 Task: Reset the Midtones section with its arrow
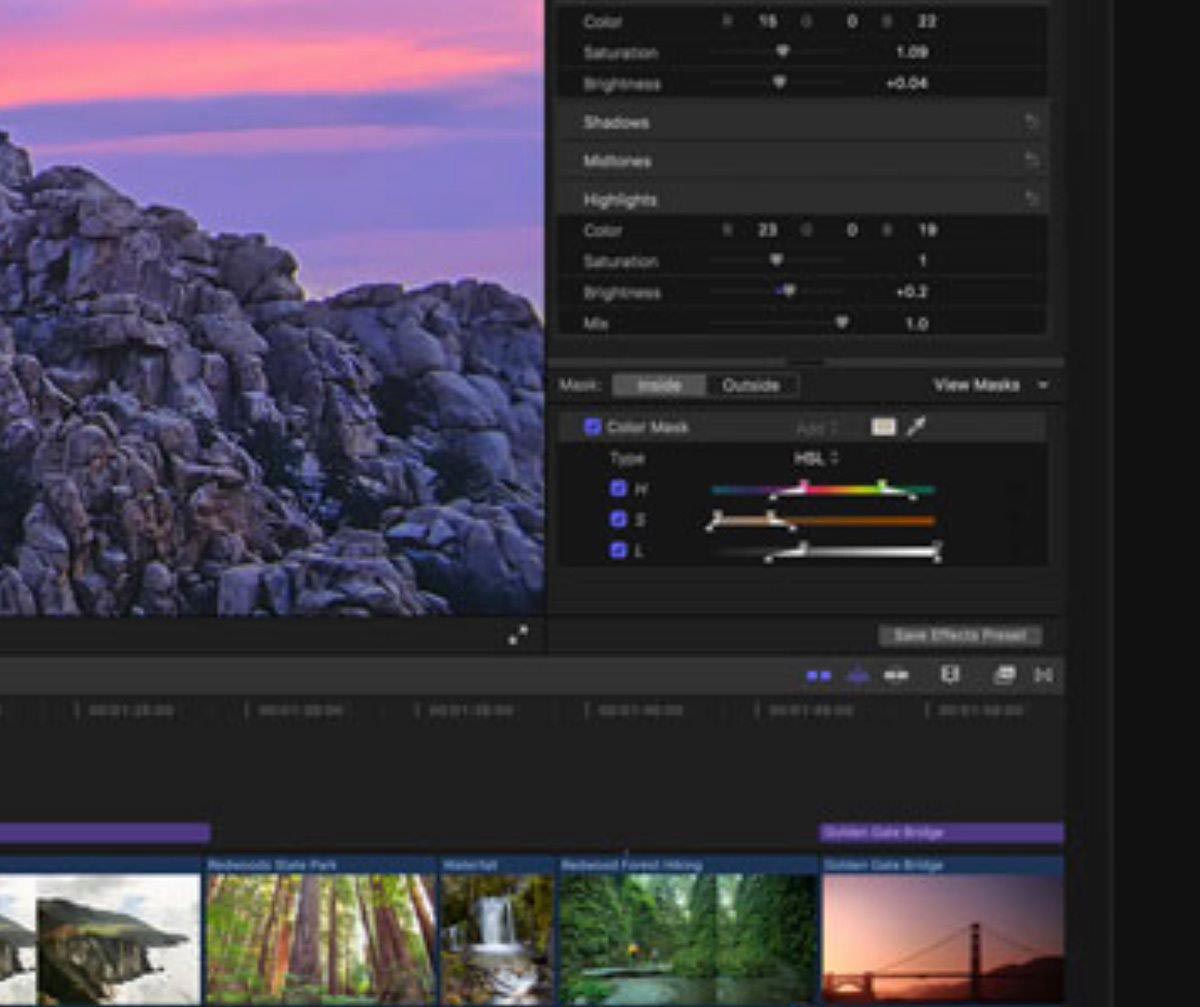pos(1032,161)
